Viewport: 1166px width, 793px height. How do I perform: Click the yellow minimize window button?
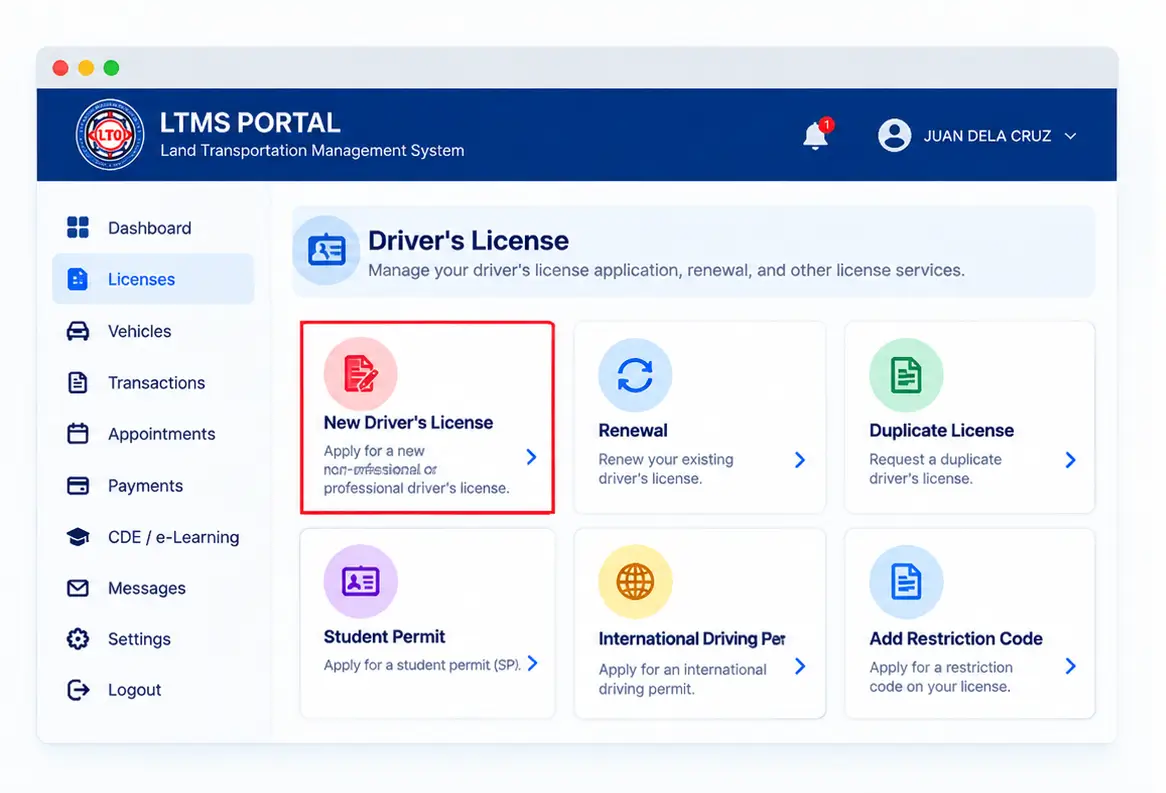pyautogui.click(x=86, y=68)
